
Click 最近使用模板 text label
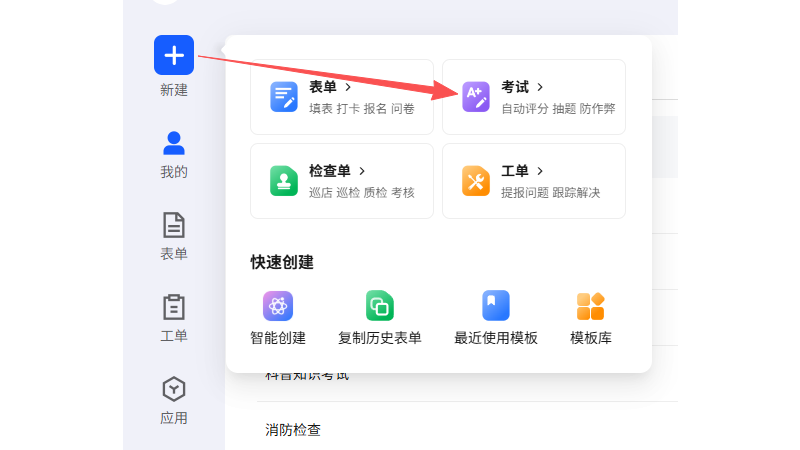pos(495,338)
